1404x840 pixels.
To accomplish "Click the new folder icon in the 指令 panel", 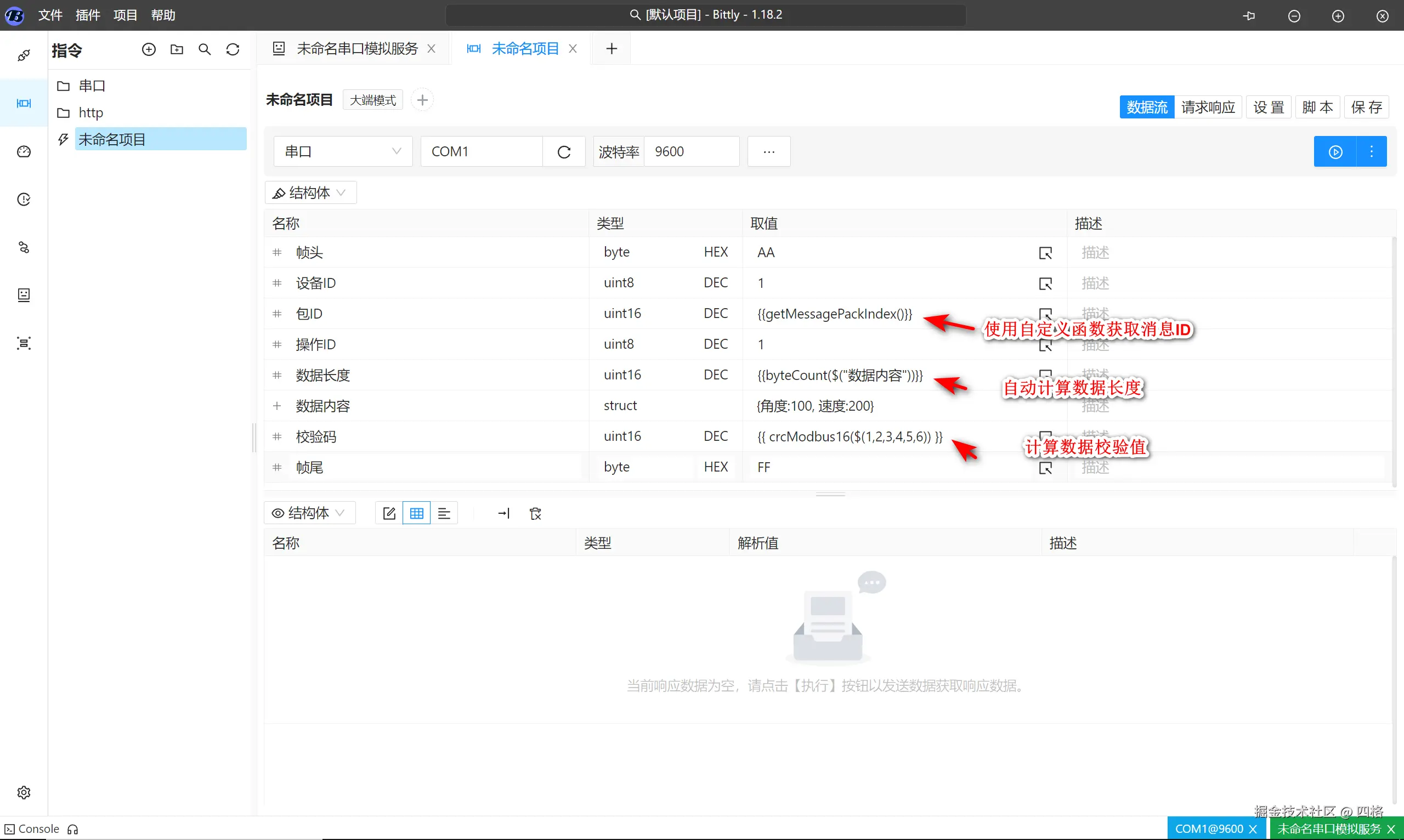I will tap(177, 50).
